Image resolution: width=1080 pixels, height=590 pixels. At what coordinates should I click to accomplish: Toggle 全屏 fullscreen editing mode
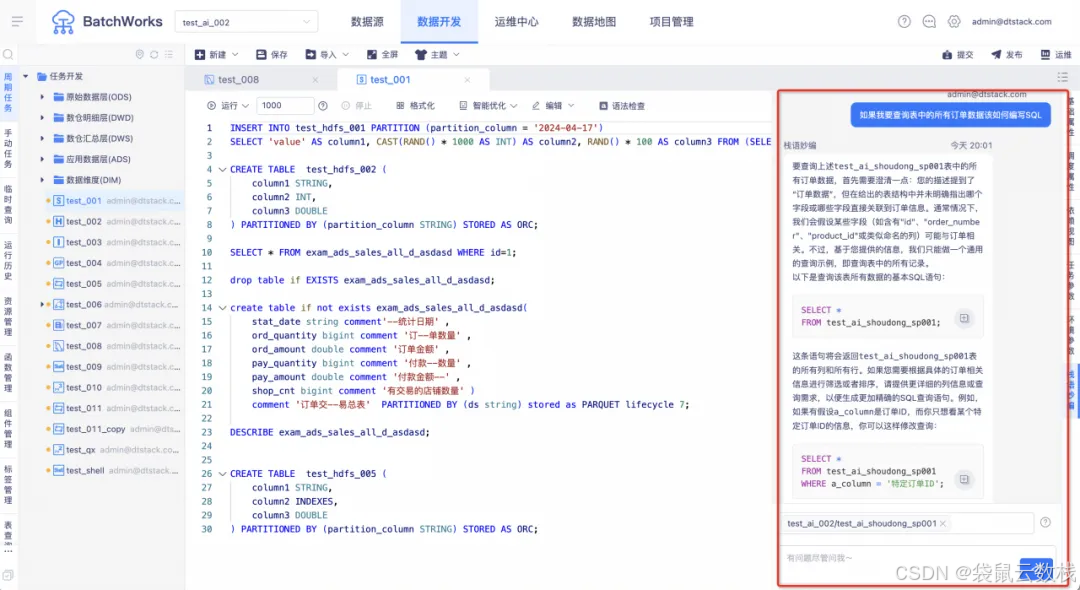[x=382, y=56]
